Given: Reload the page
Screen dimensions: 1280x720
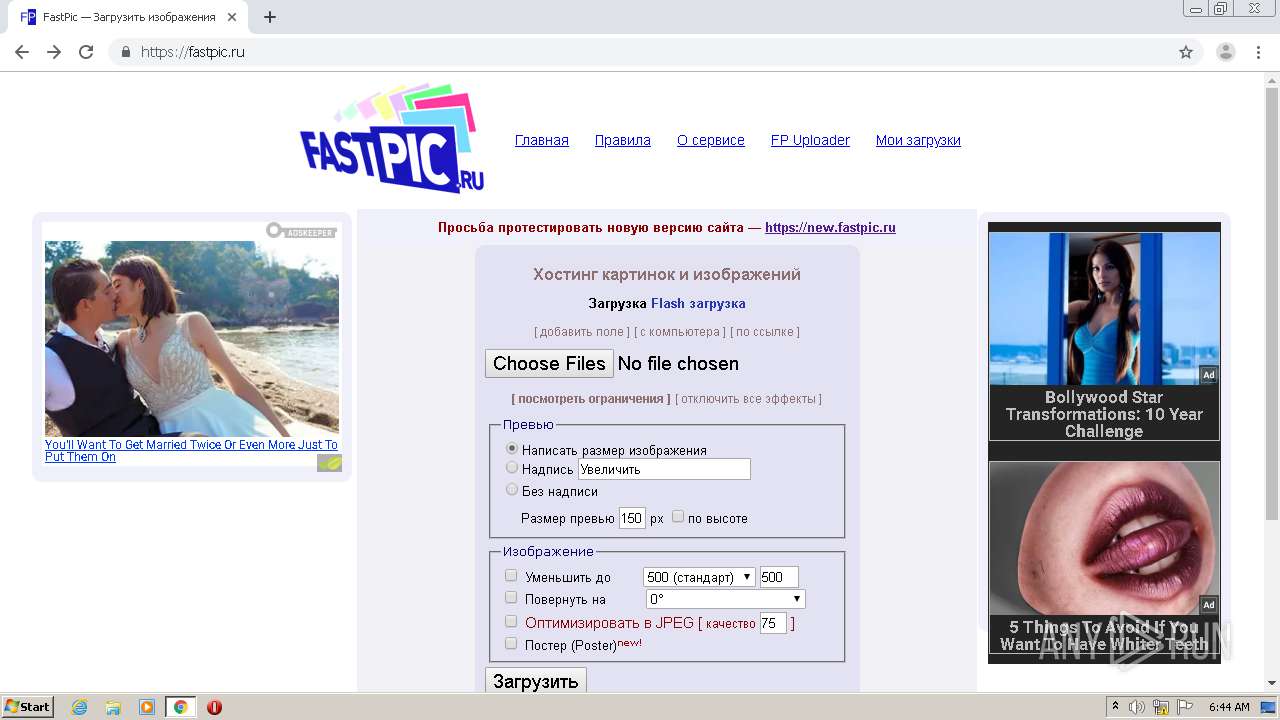Looking at the screenshot, I should click(86, 52).
